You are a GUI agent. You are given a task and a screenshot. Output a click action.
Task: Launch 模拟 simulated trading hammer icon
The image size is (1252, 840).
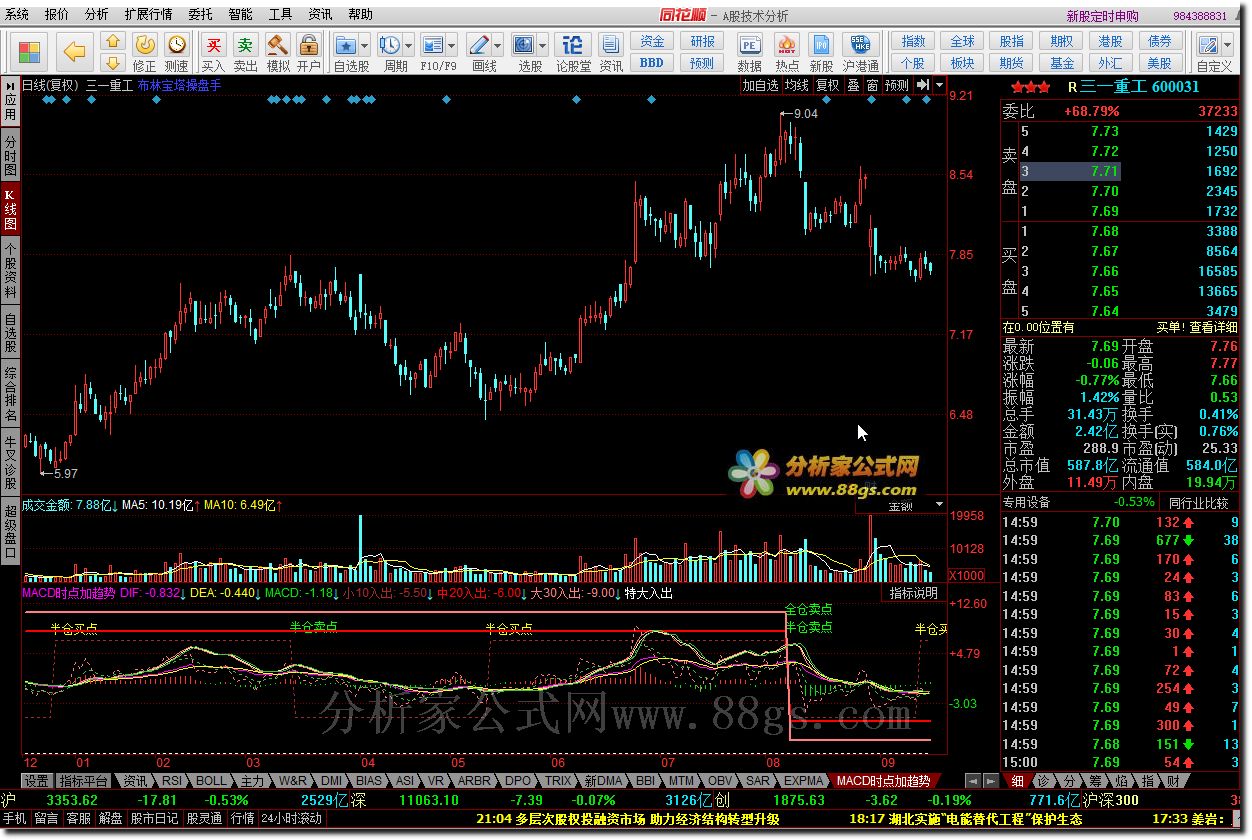[277, 52]
